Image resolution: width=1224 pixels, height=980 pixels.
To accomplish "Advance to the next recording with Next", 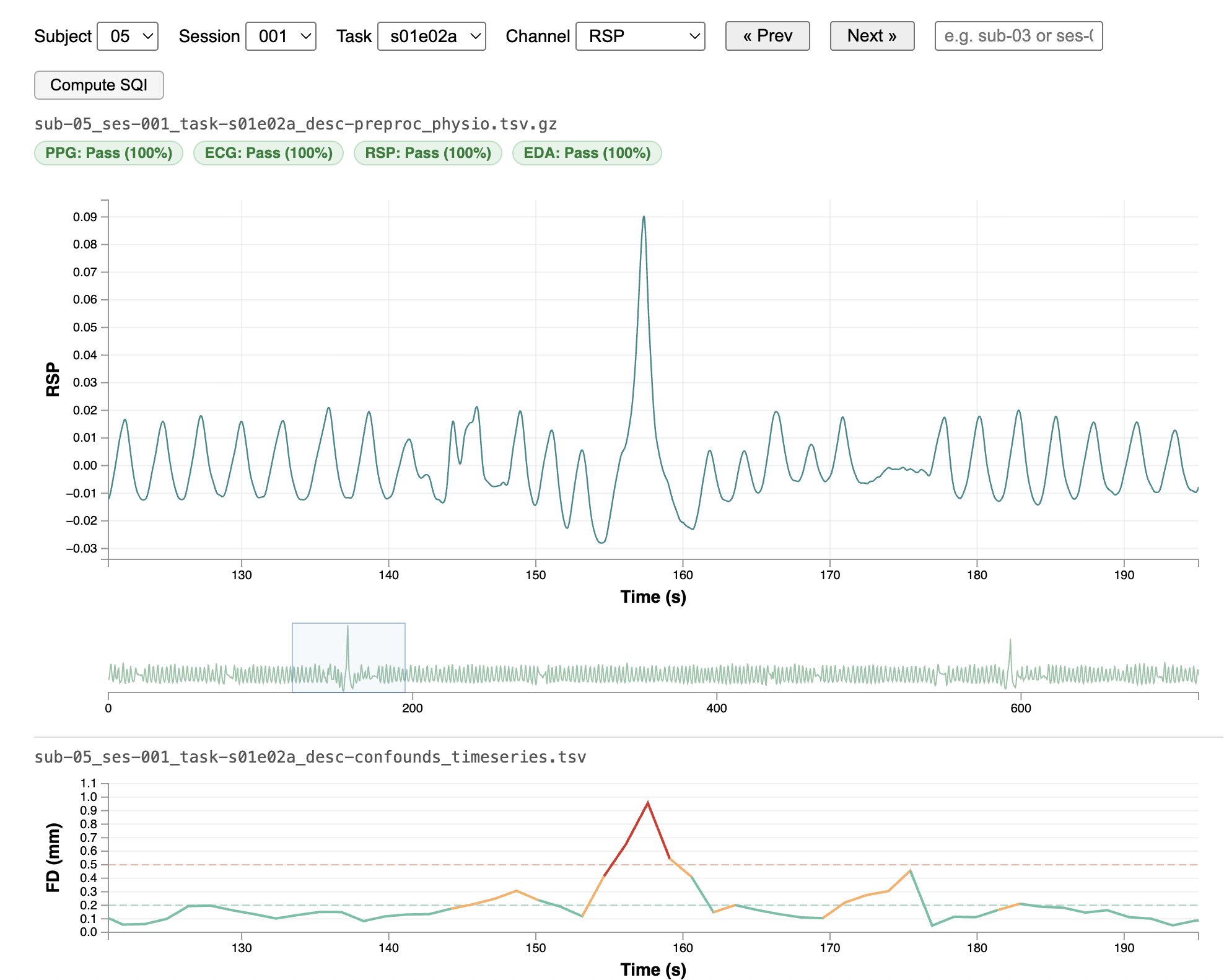I will tap(872, 36).
